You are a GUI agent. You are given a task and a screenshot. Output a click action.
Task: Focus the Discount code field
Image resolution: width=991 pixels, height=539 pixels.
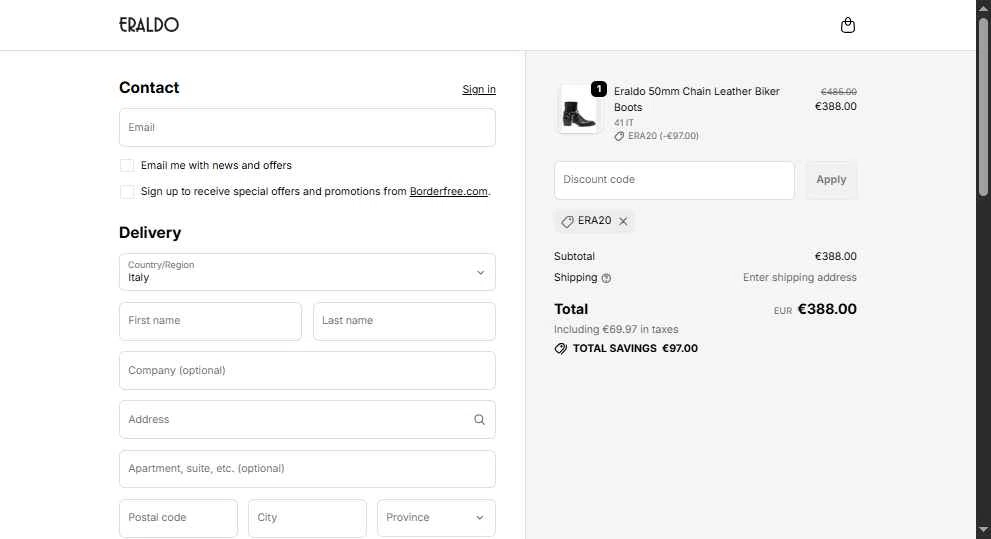tap(674, 180)
